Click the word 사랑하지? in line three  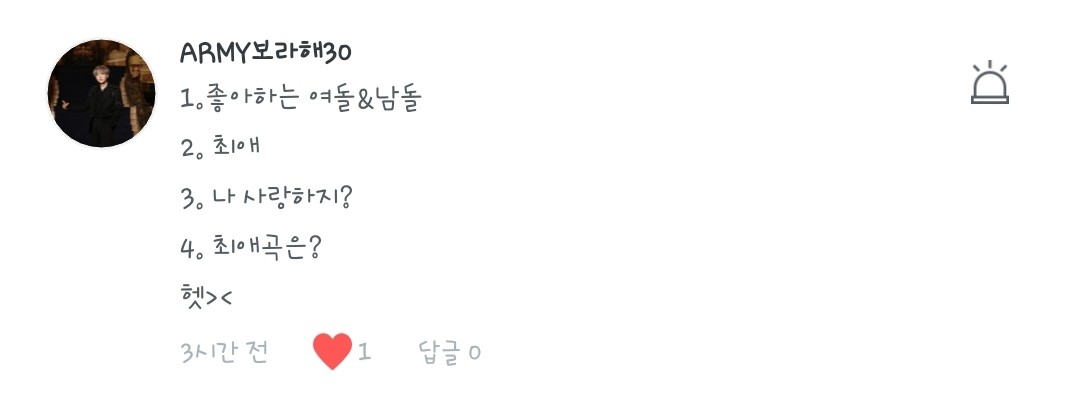[x=300, y=197]
